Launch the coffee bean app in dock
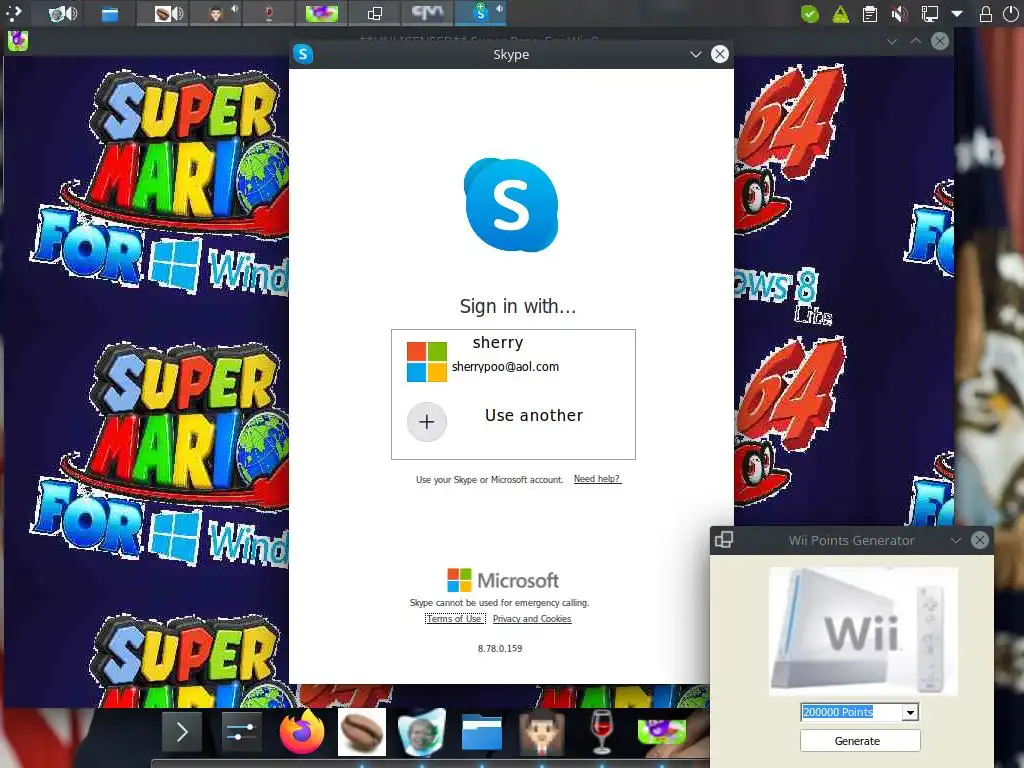Viewport: 1024px width, 768px height. [x=362, y=732]
